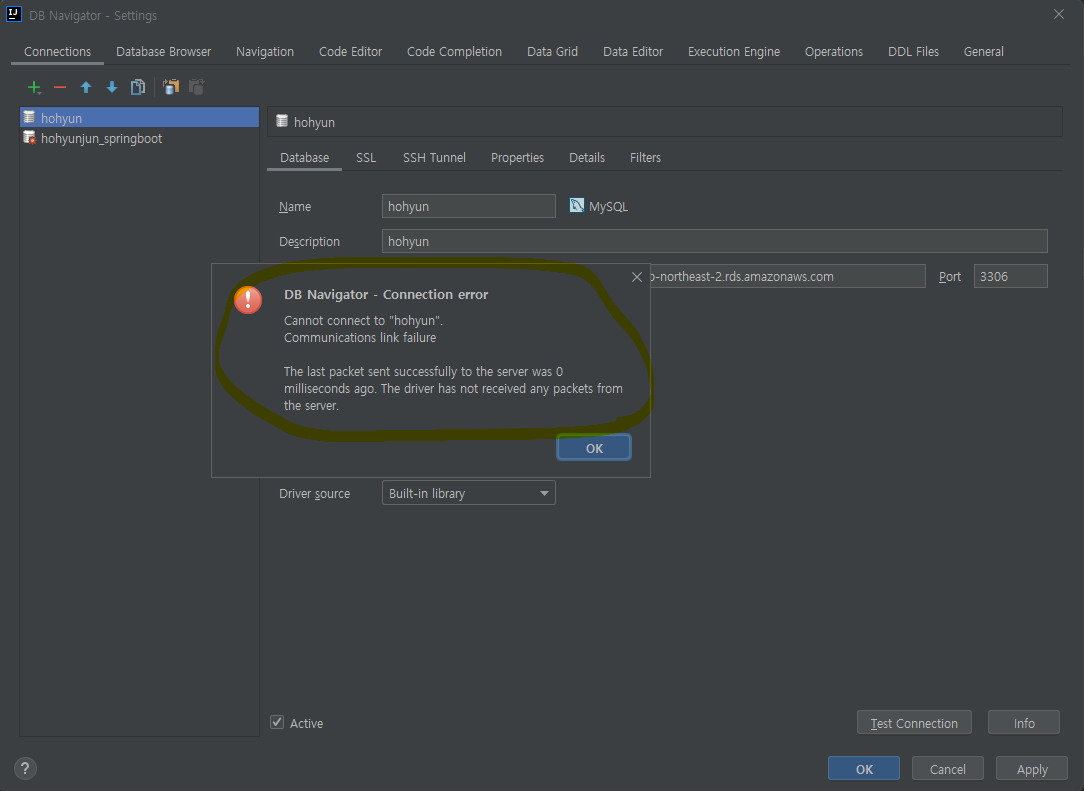The width and height of the screenshot is (1084, 791).
Task: Remove the selected connection with the minus icon
Action: click(x=60, y=87)
